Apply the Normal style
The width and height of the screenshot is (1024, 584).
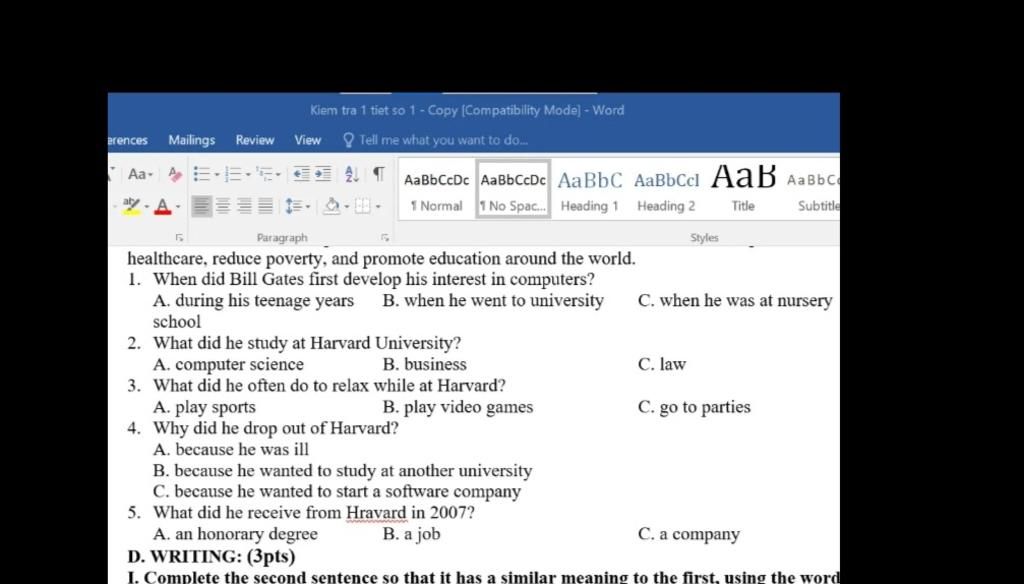click(436, 190)
